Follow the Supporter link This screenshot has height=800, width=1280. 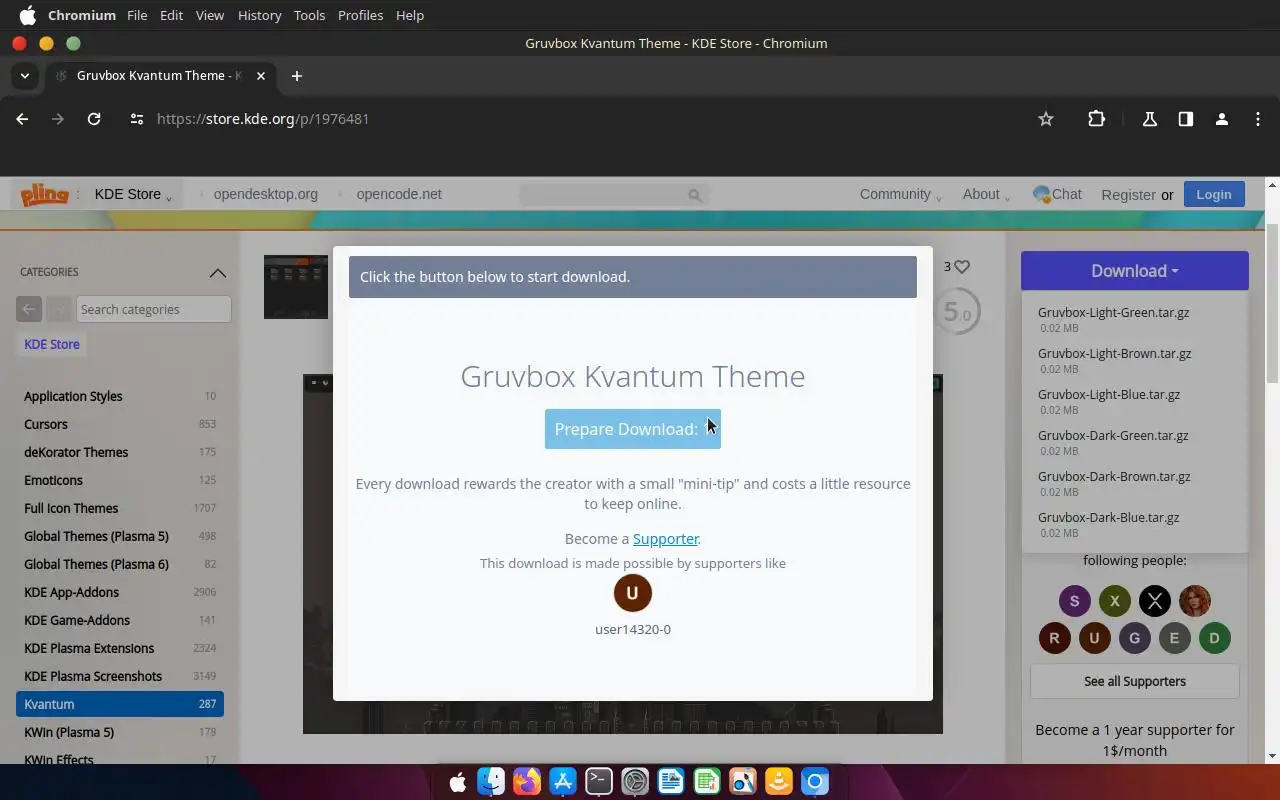pyautogui.click(x=665, y=539)
